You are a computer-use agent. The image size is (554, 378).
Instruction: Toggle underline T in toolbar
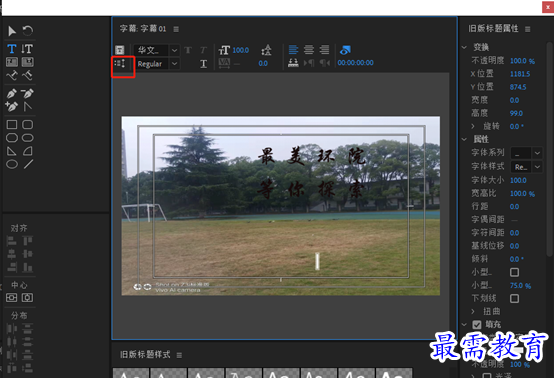tap(204, 64)
